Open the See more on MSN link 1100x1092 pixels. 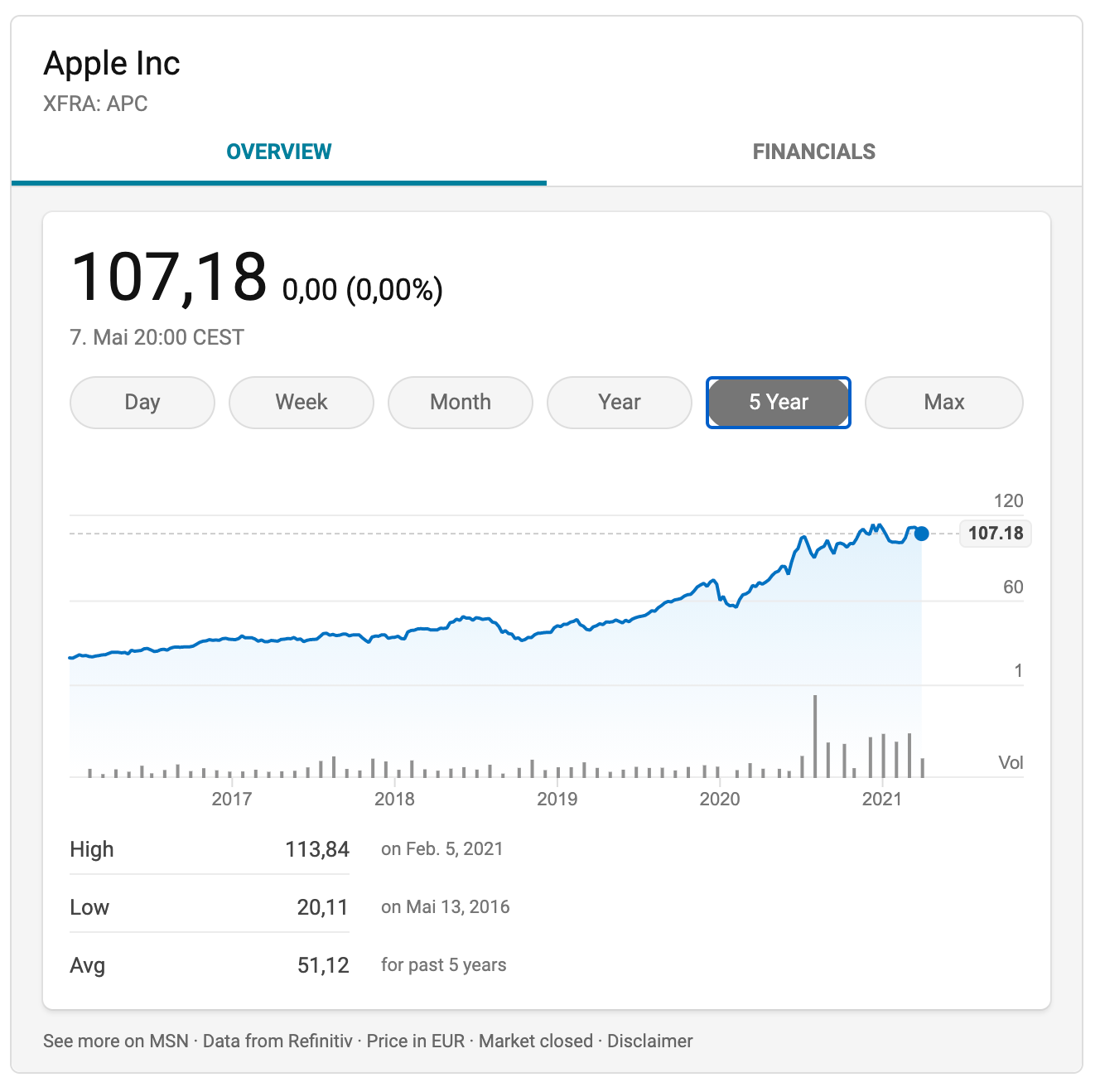click(116, 1041)
